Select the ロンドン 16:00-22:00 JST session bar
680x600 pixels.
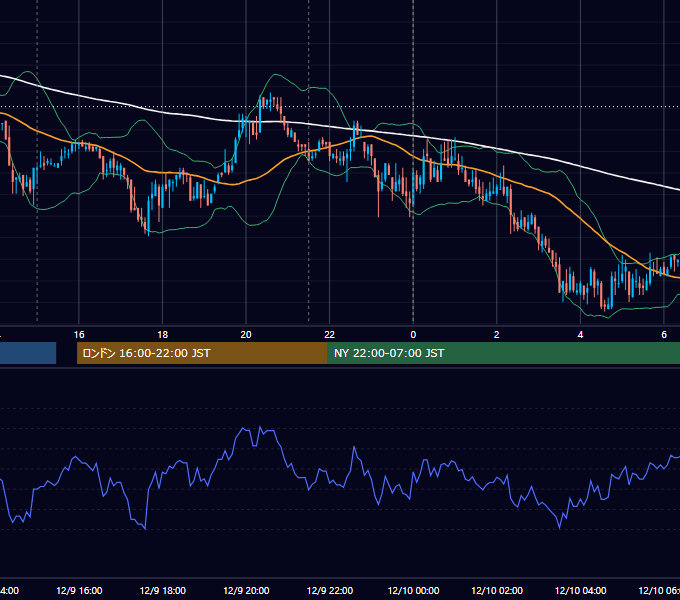pyautogui.click(x=202, y=353)
